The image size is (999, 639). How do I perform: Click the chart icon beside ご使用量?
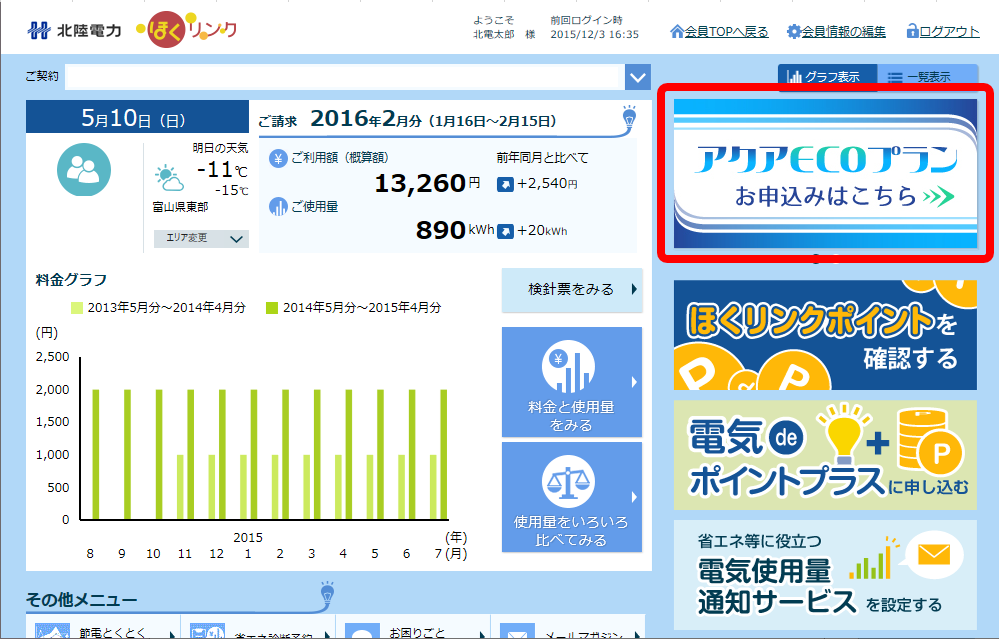278,206
